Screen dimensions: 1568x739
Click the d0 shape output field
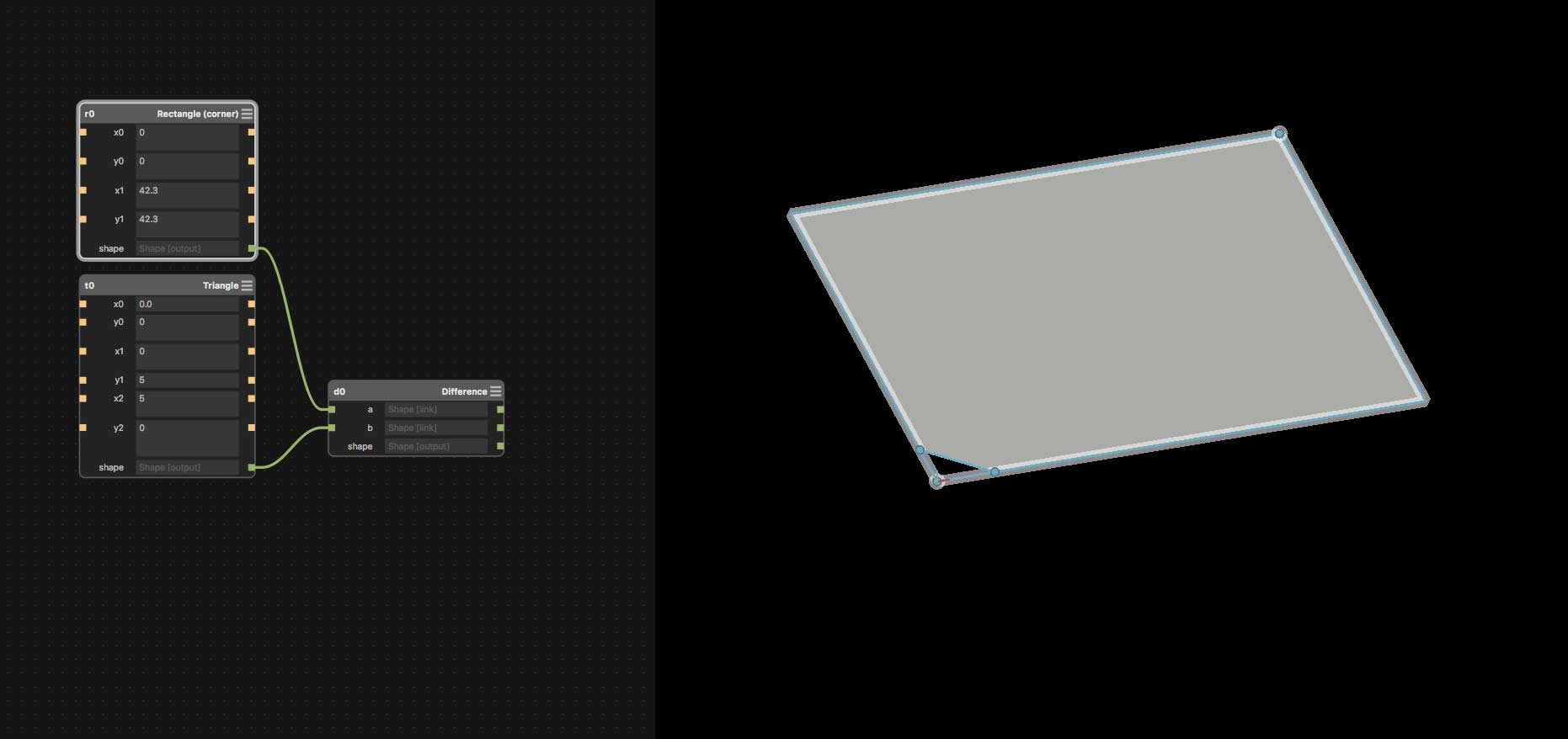point(436,446)
